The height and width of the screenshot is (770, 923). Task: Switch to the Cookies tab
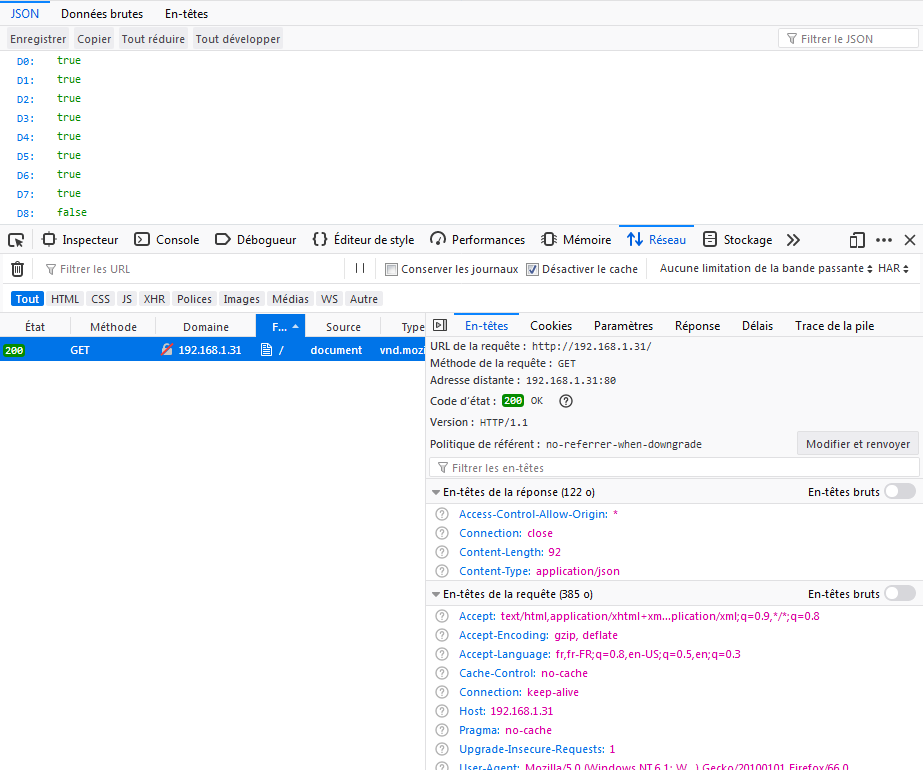(x=550, y=325)
